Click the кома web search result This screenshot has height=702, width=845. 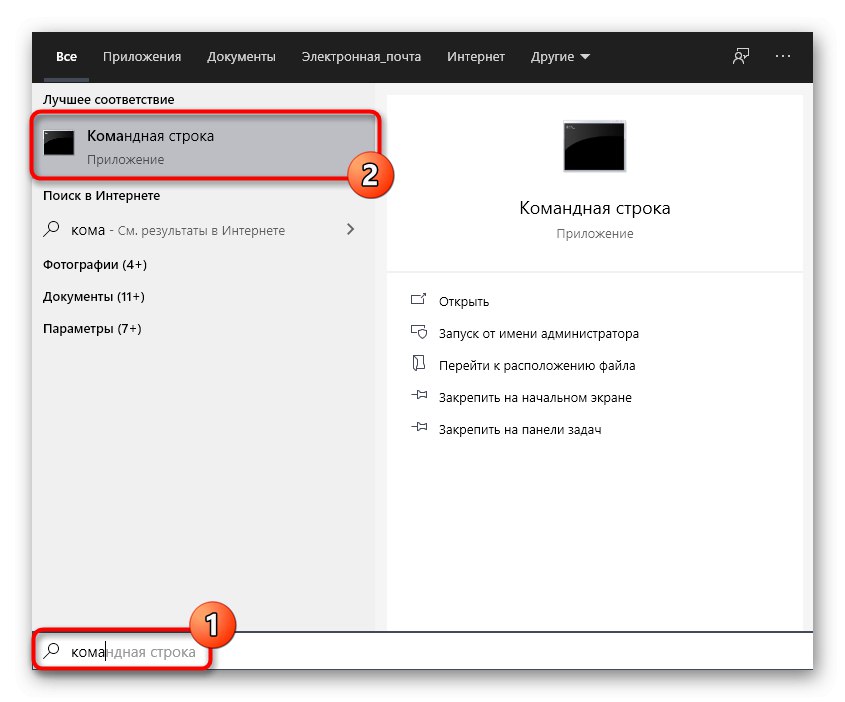point(199,230)
